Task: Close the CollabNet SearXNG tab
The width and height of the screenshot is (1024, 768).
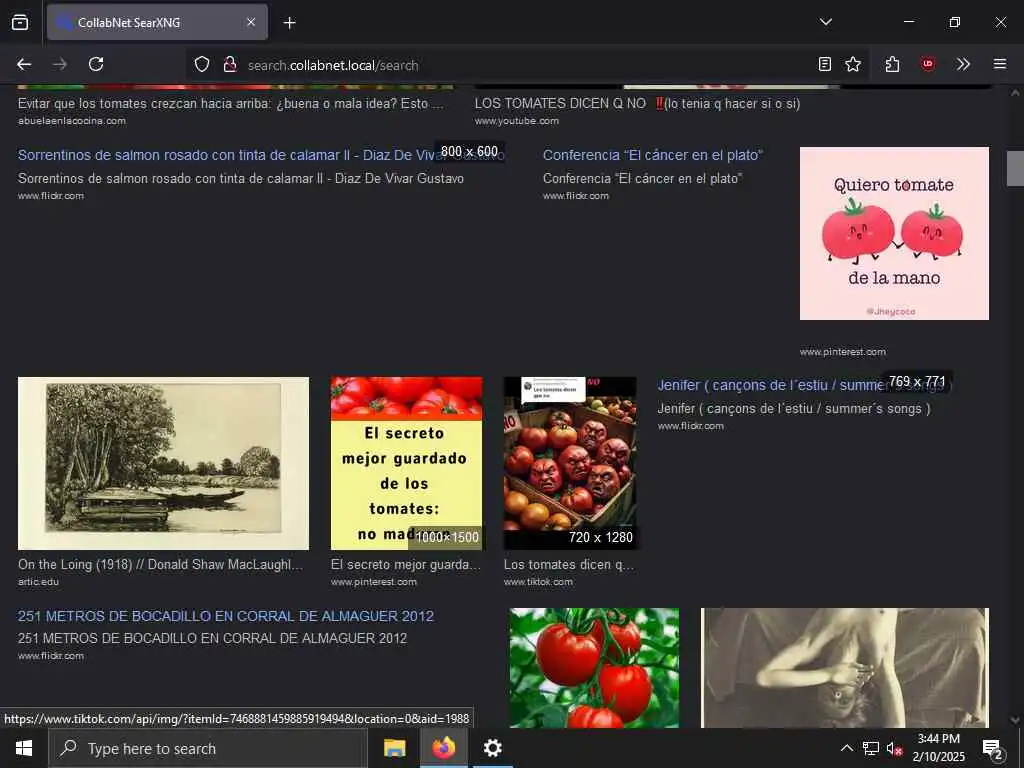Action: point(251,22)
